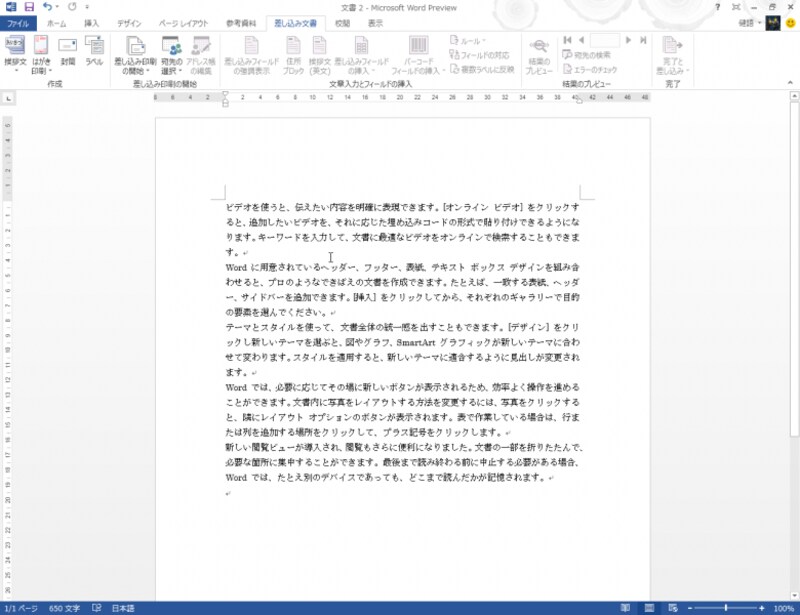Select the 封筒 (Envelopes) tool

coord(67,48)
